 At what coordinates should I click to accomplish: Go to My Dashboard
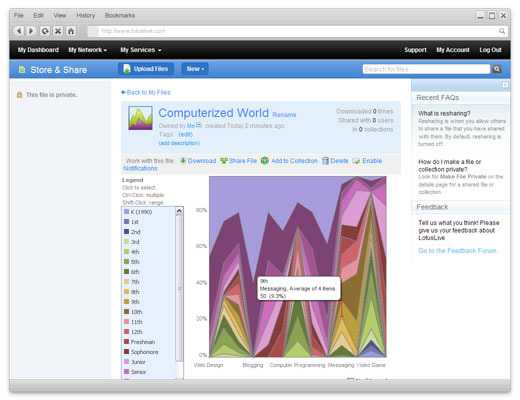38,50
